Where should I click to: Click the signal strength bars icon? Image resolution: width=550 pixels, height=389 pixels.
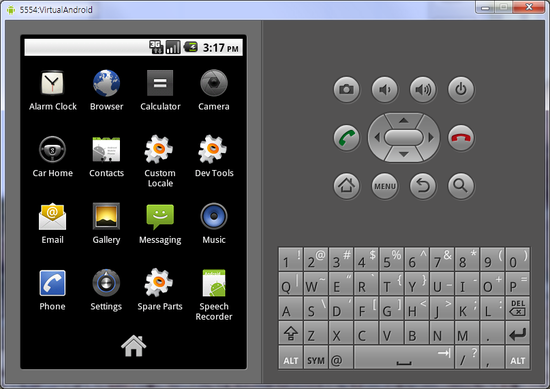click(173, 47)
